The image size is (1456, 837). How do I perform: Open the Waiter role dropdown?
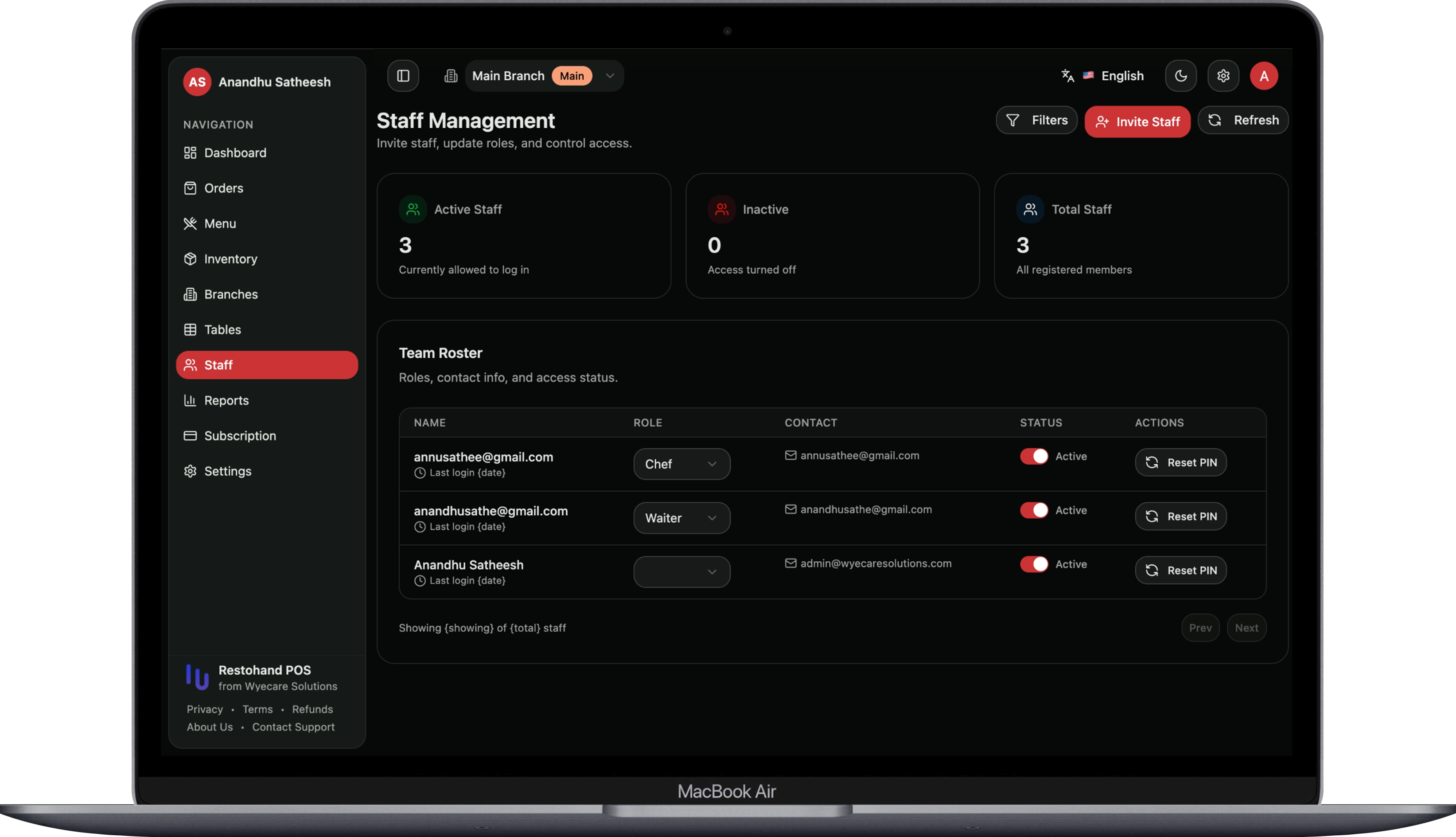point(681,518)
